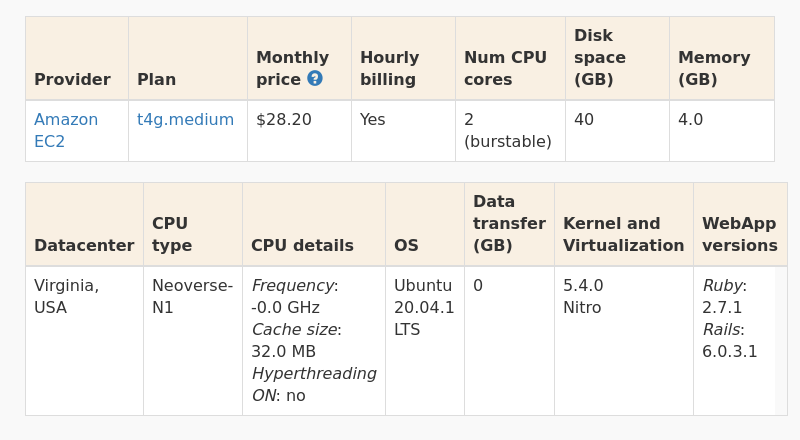Click the Disk space (GB) header

pos(600,57)
